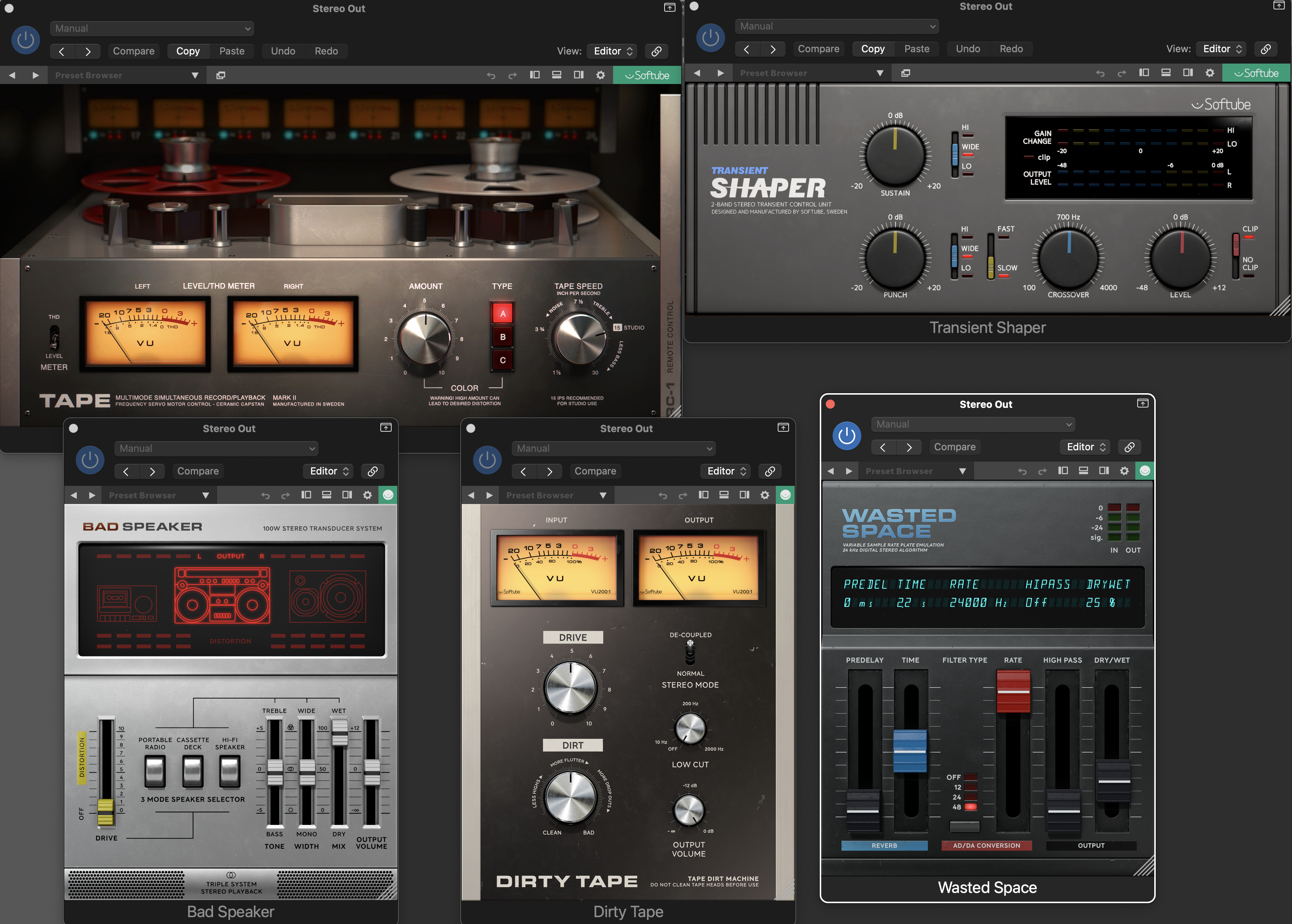Click link icon in Tape window header
This screenshot has height=924, width=1292.
(657, 51)
